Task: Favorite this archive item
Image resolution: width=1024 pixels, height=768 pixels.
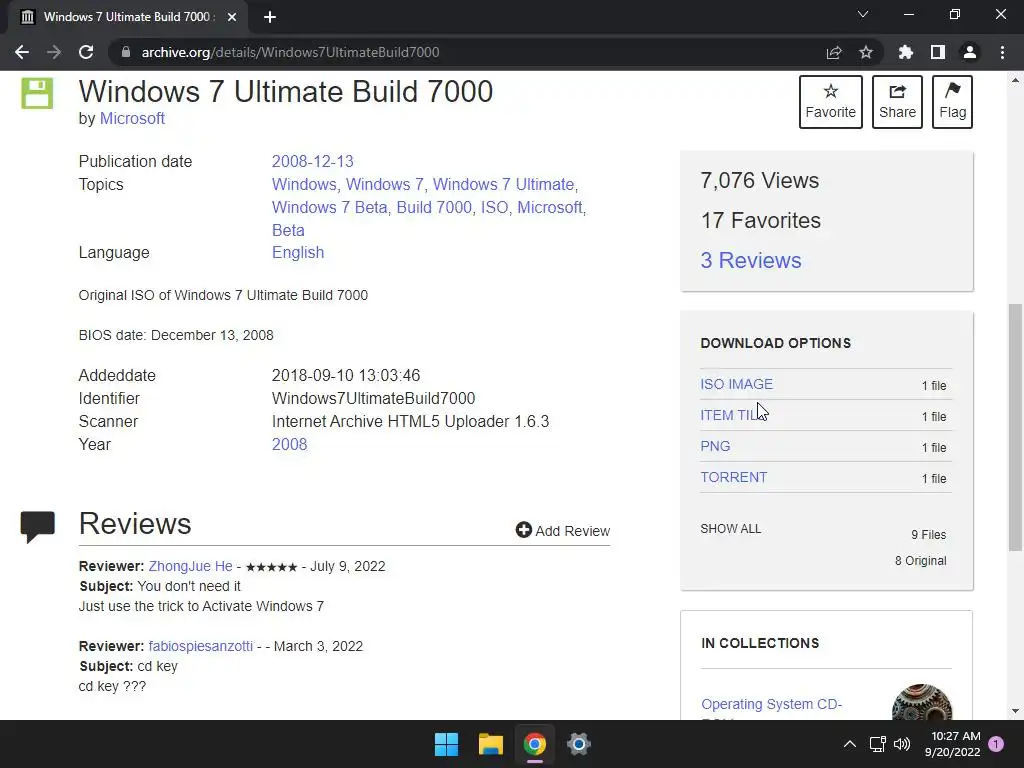Action: tap(831, 102)
